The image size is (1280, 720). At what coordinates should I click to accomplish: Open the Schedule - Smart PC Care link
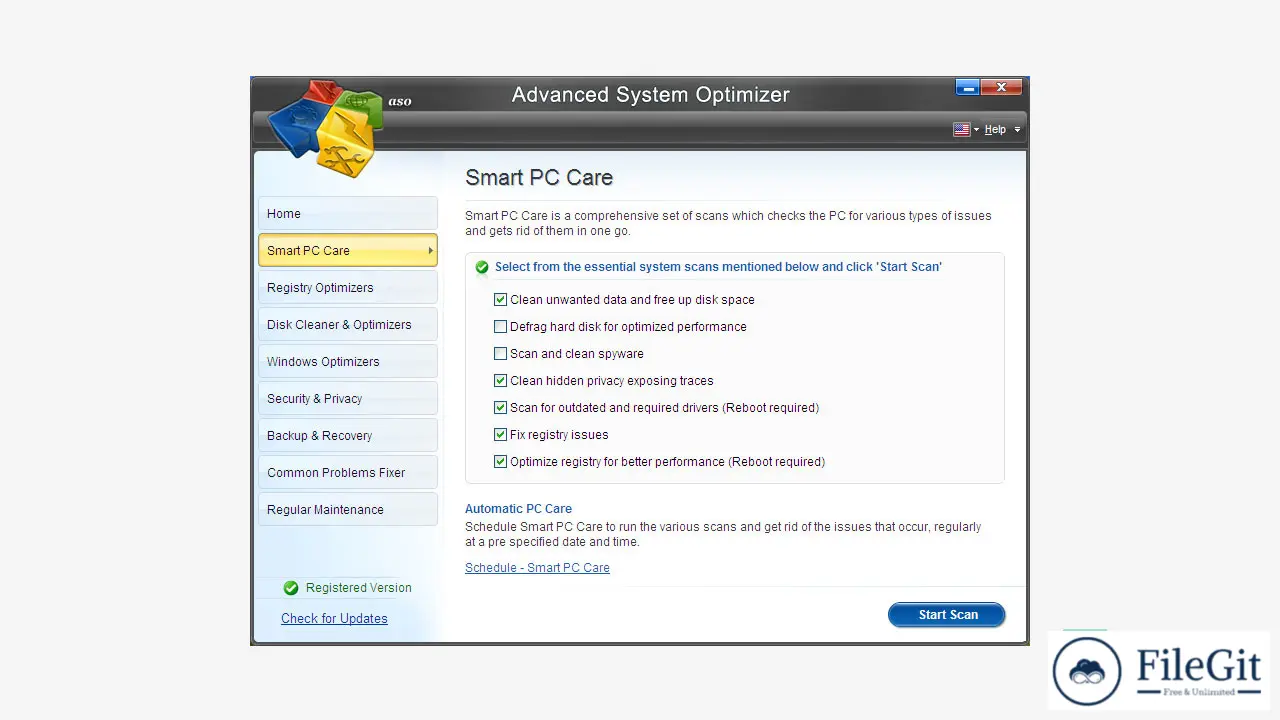(x=537, y=567)
